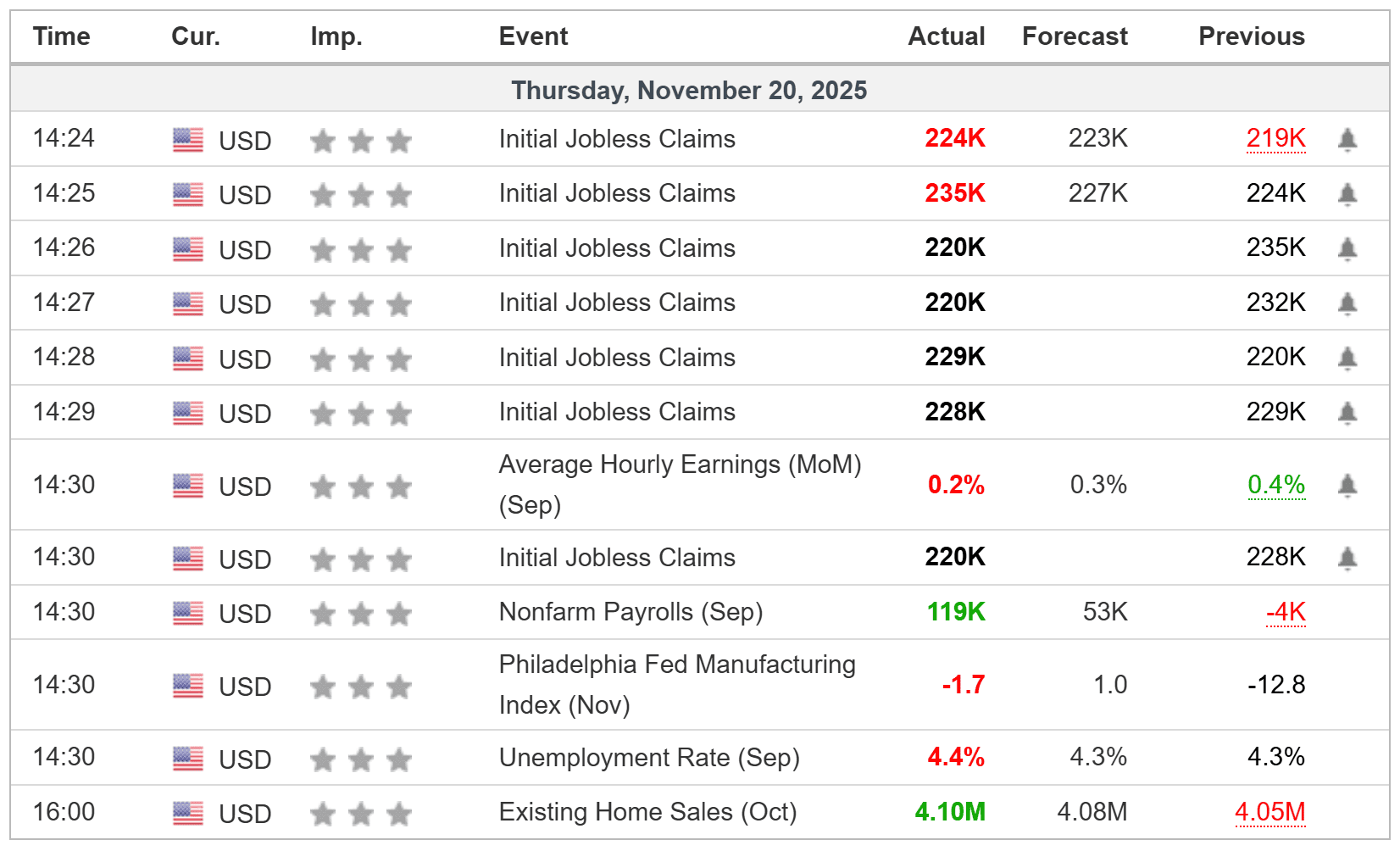1400x851 pixels.
Task: Open the 219K previous value link
Action: 1275,138
